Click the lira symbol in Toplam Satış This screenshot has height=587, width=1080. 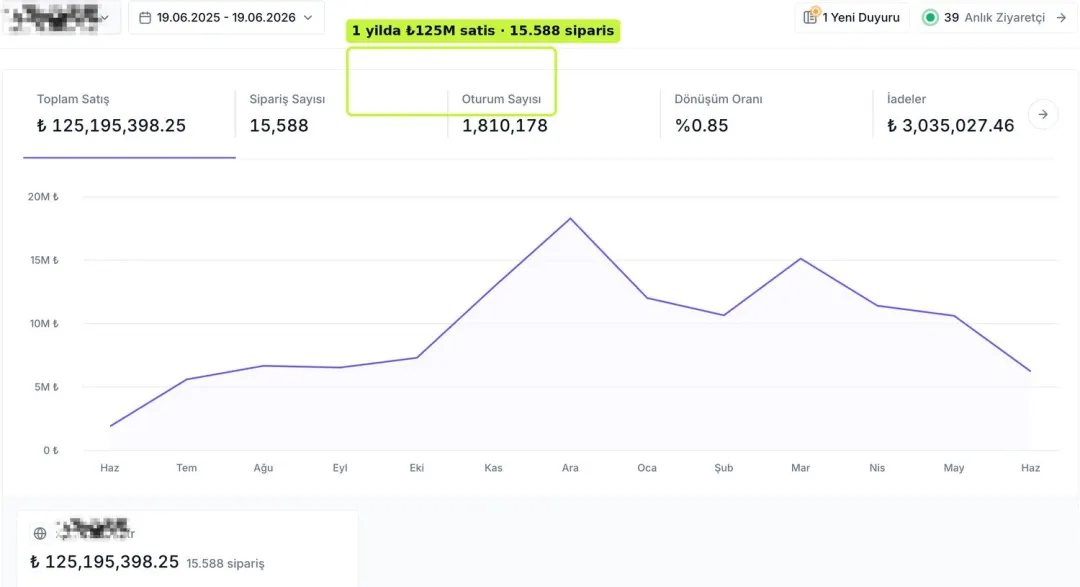[x=41, y=125]
